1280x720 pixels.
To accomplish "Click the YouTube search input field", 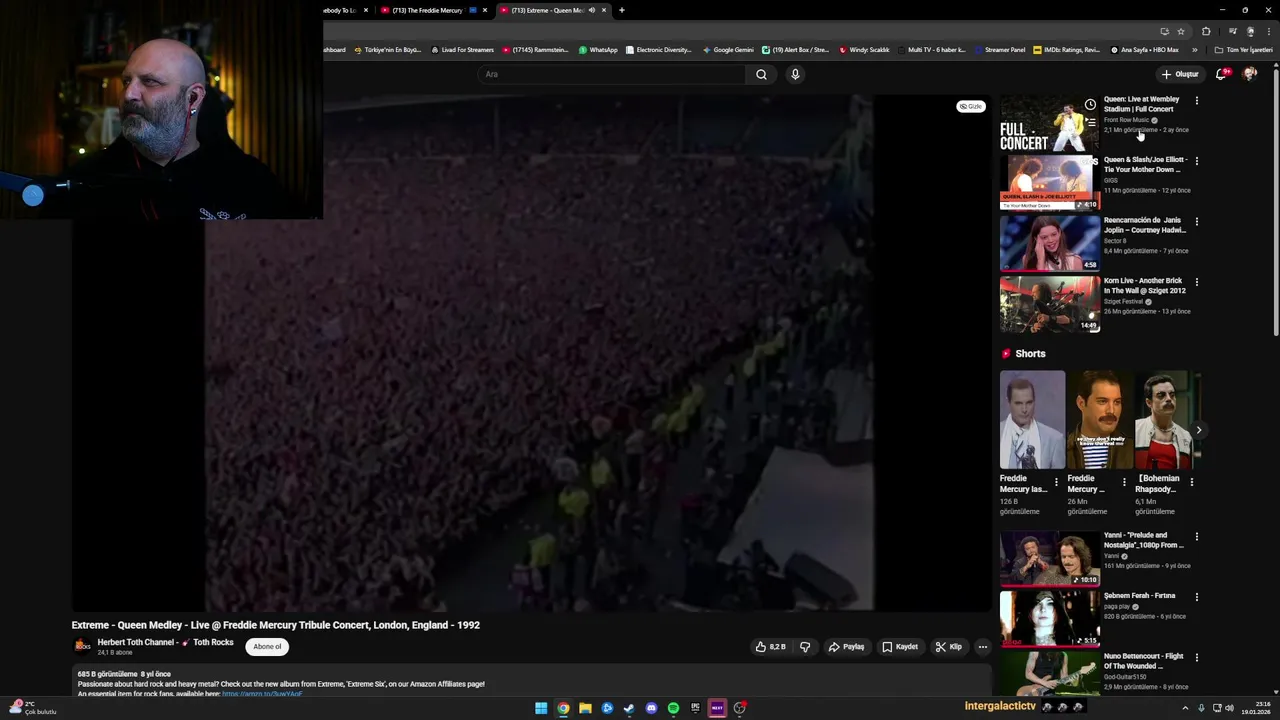I will point(612,74).
